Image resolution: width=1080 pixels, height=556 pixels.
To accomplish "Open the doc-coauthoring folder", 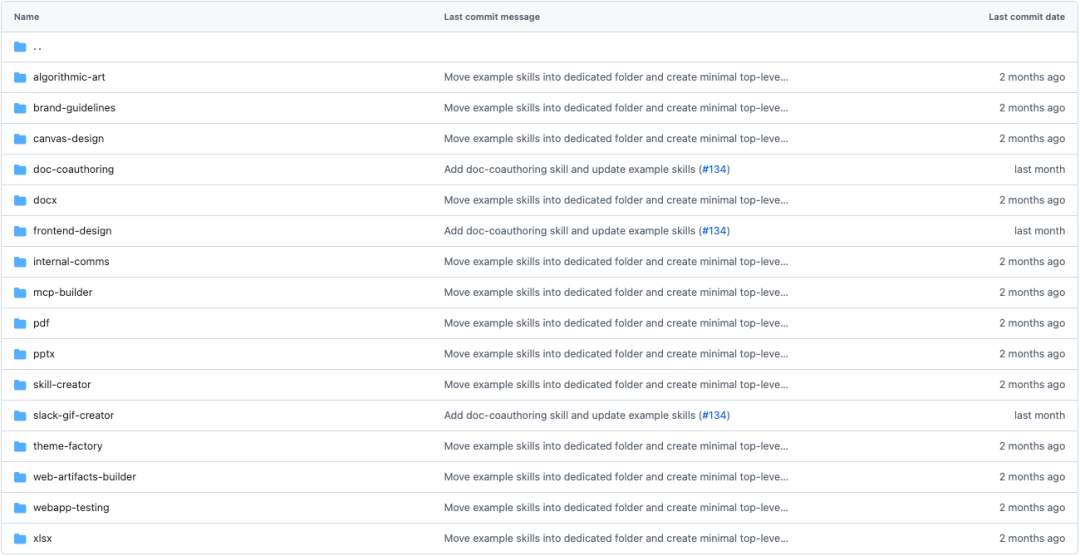I will [73, 170].
